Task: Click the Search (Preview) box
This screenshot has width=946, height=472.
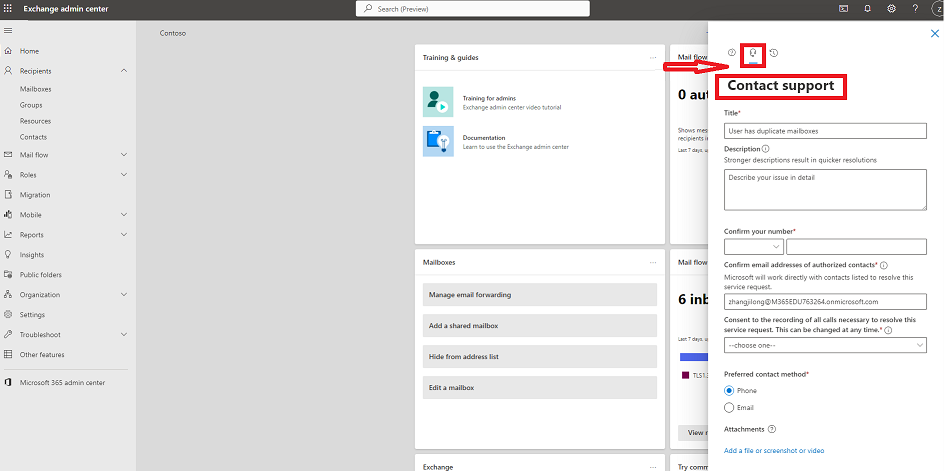Action: (x=473, y=8)
